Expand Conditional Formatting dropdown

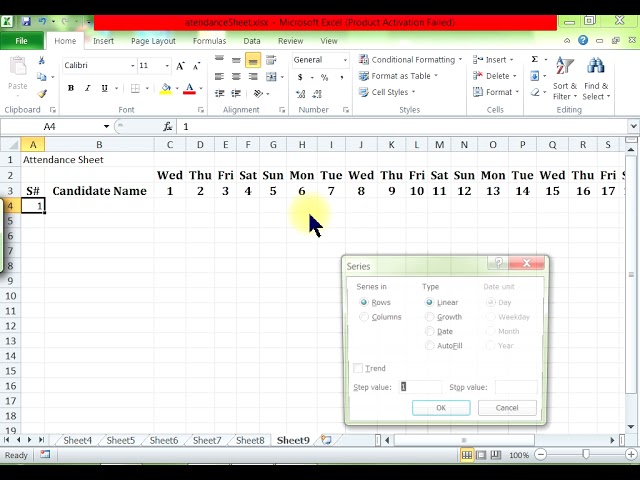[460, 60]
